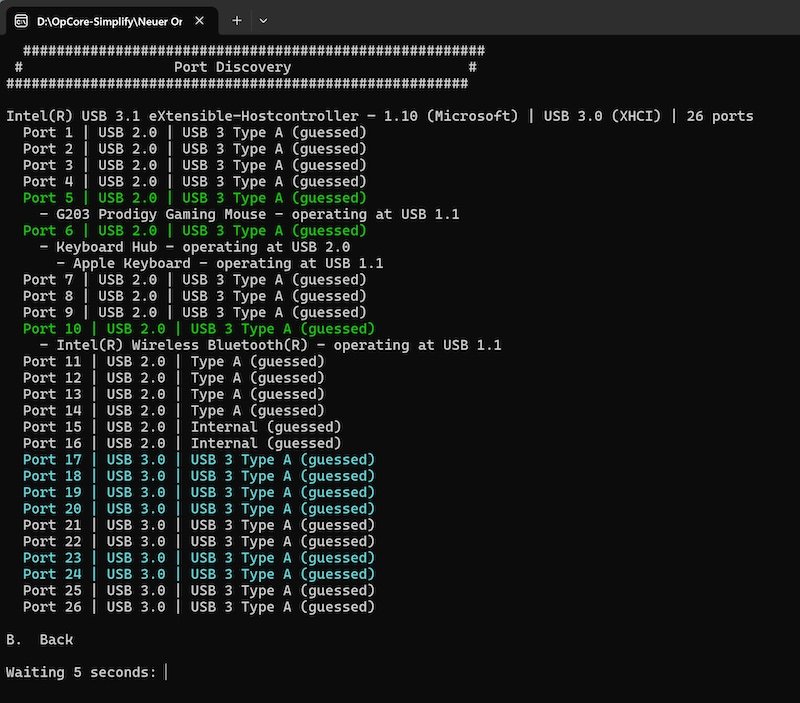Click the cyan Port 20 USB 3.0 row
The height and width of the screenshot is (703, 800).
199,509
